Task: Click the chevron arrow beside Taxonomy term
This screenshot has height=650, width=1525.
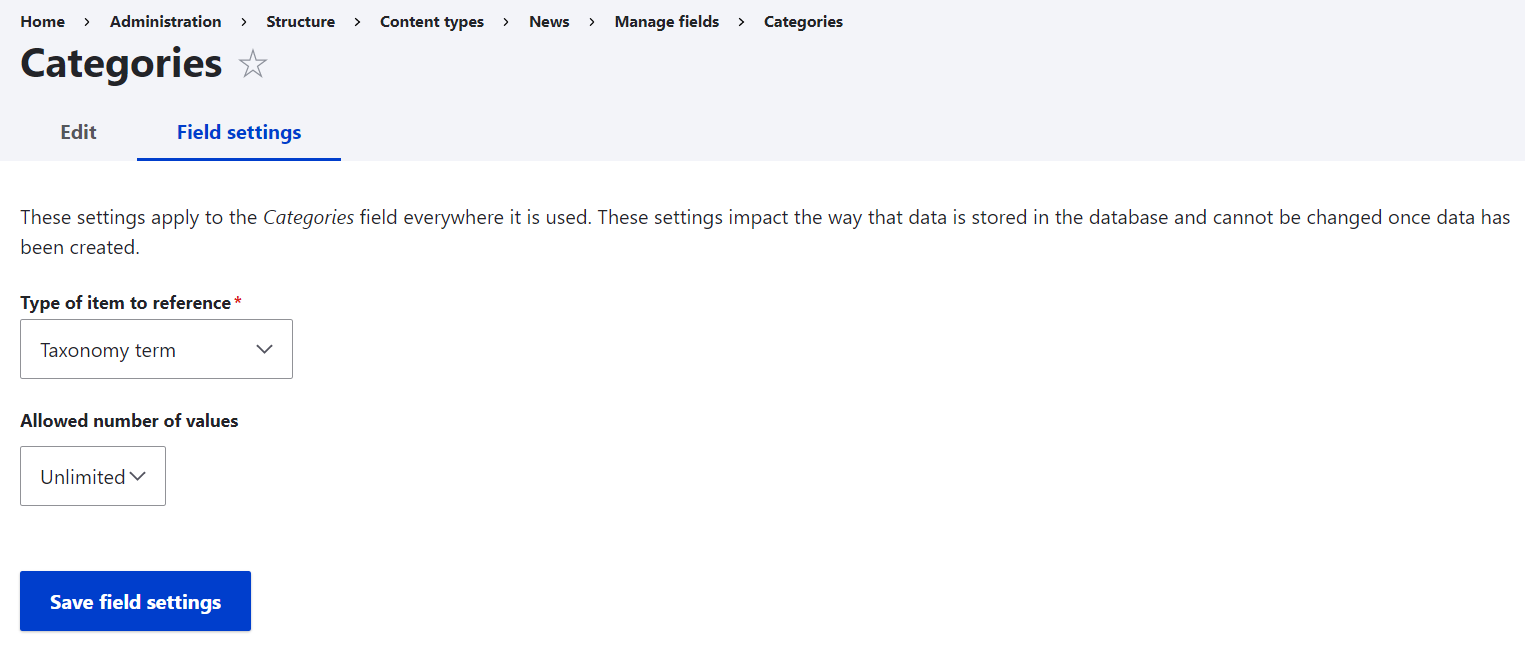Action: pyautogui.click(x=265, y=349)
